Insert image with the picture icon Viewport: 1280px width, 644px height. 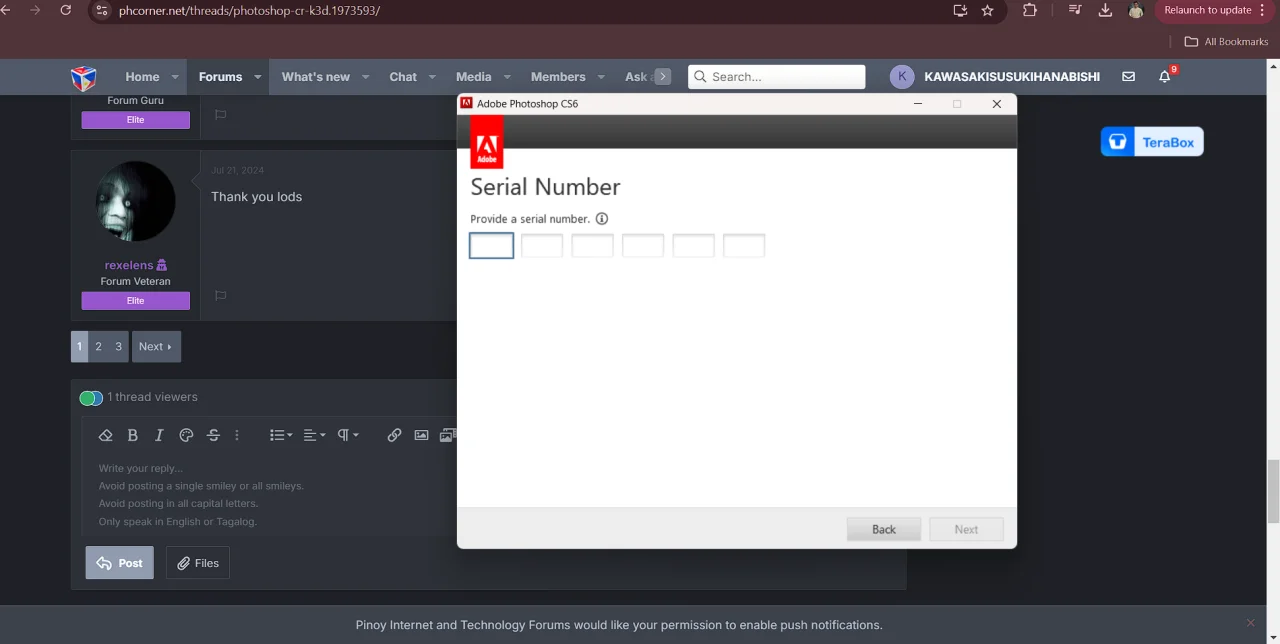(421, 435)
